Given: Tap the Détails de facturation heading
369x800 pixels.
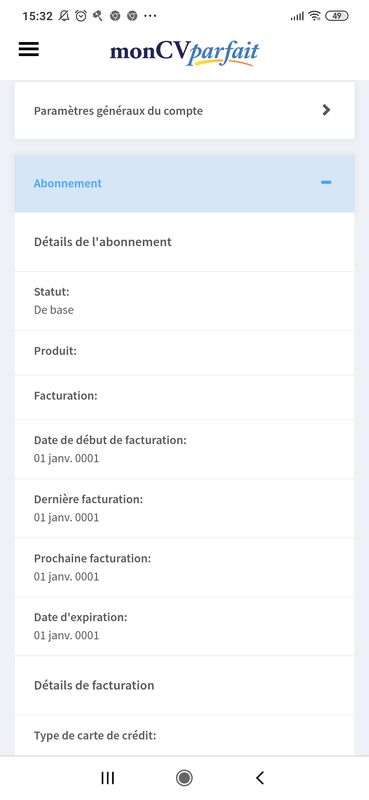Looking at the screenshot, I should [94, 685].
